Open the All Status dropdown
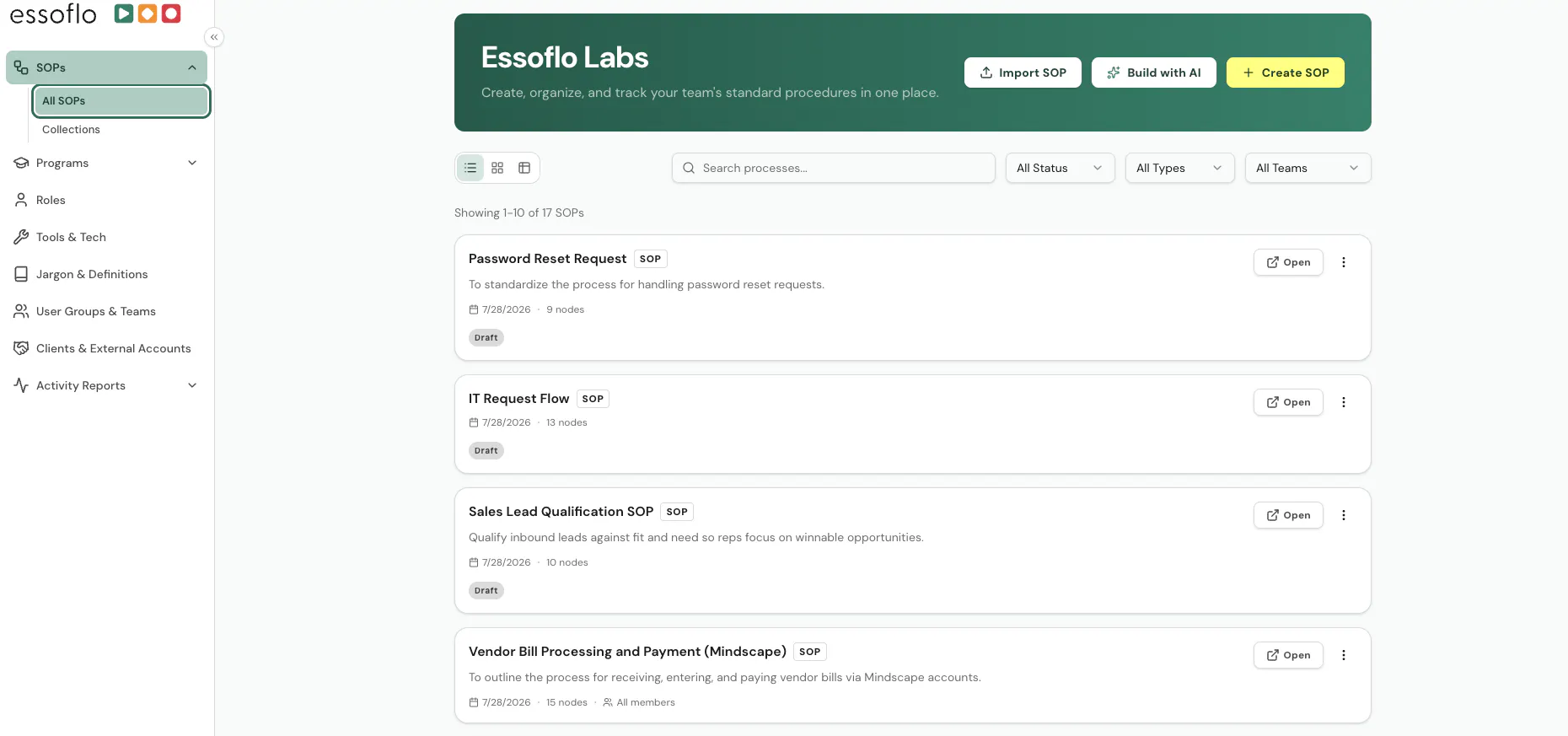This screenshot has height=736, width=1568. click(1060, 168)
